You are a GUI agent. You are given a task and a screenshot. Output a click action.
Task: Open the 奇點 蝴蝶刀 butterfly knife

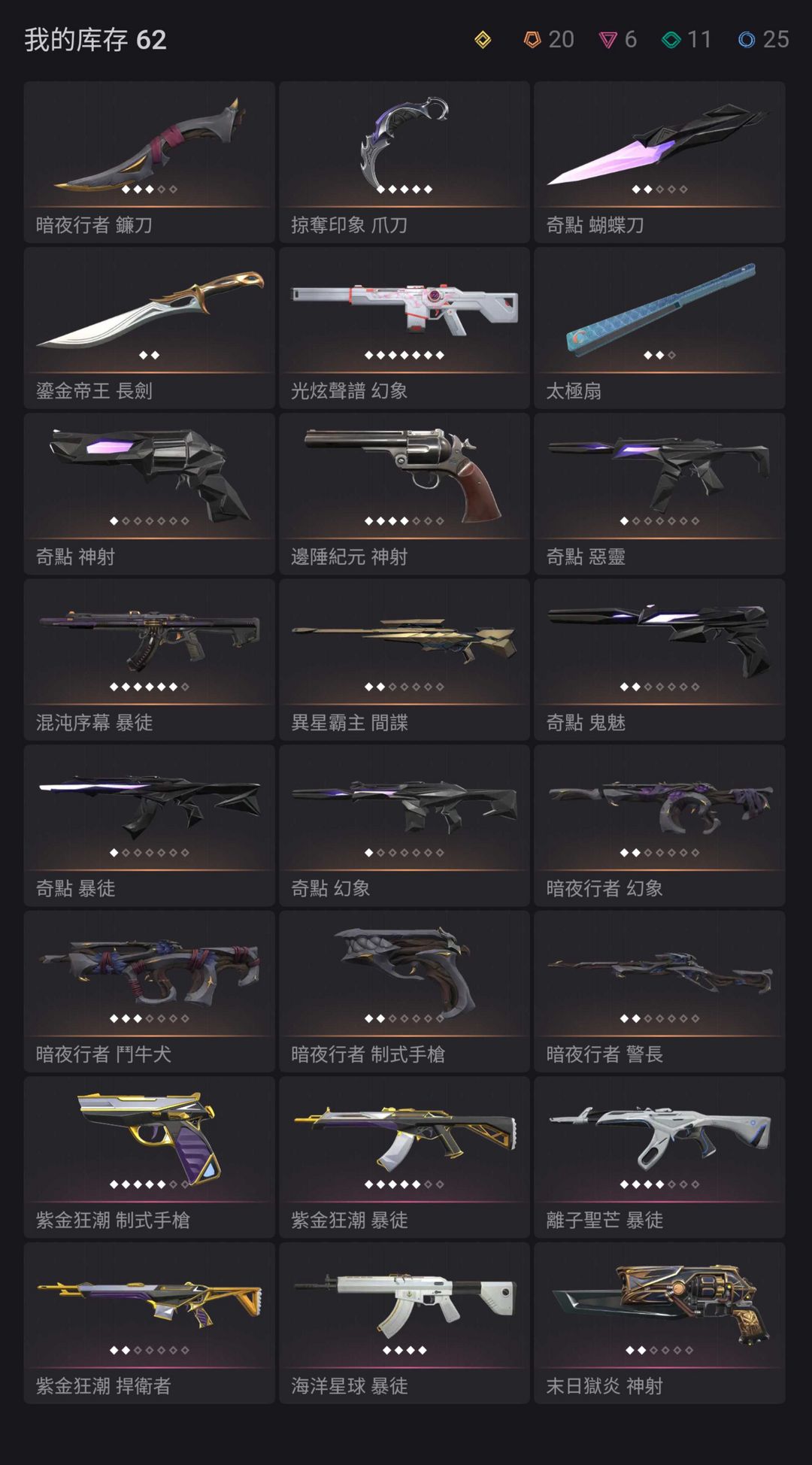[x=659, y=162]
